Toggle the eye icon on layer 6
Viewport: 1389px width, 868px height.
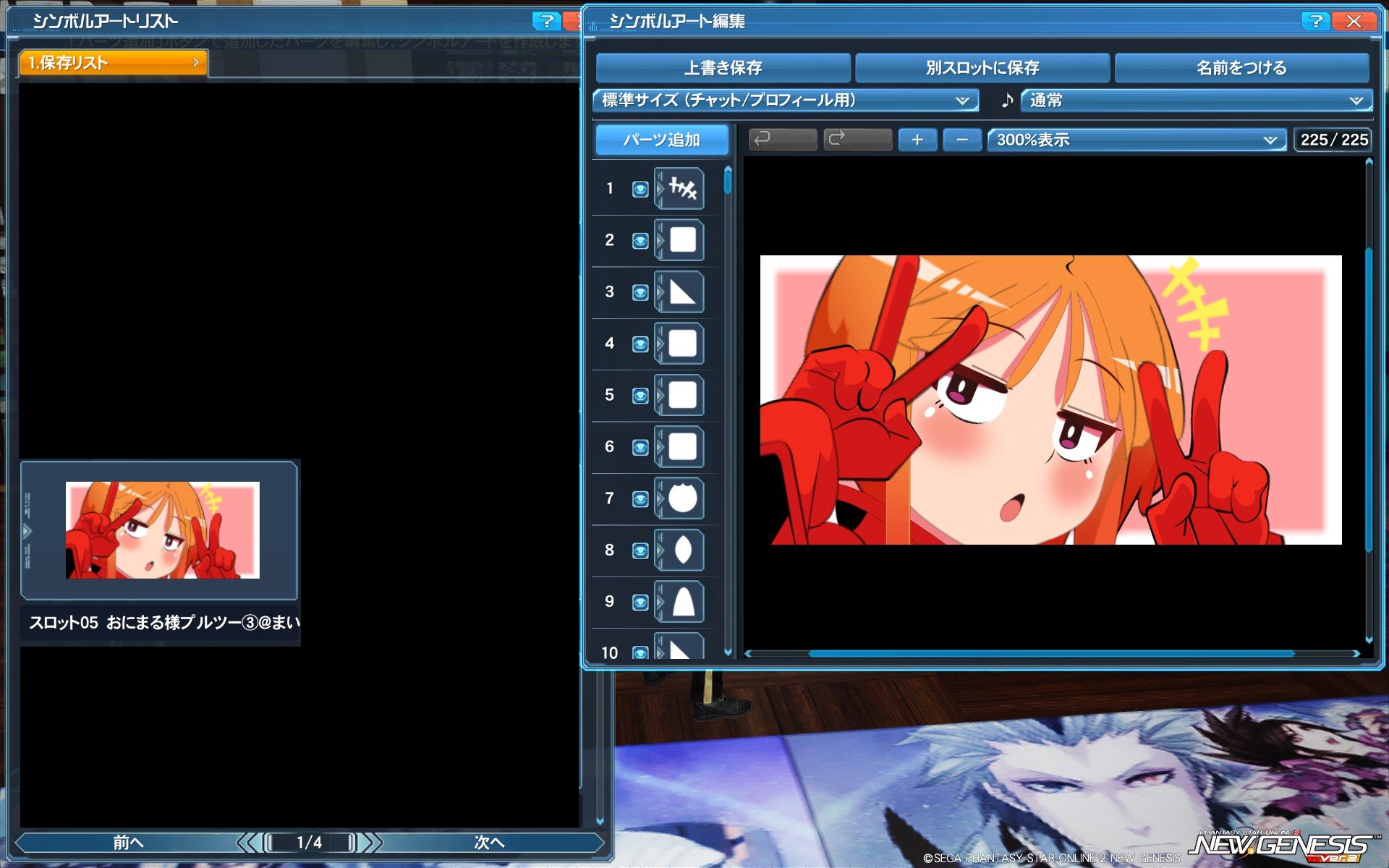coord(640,448)
